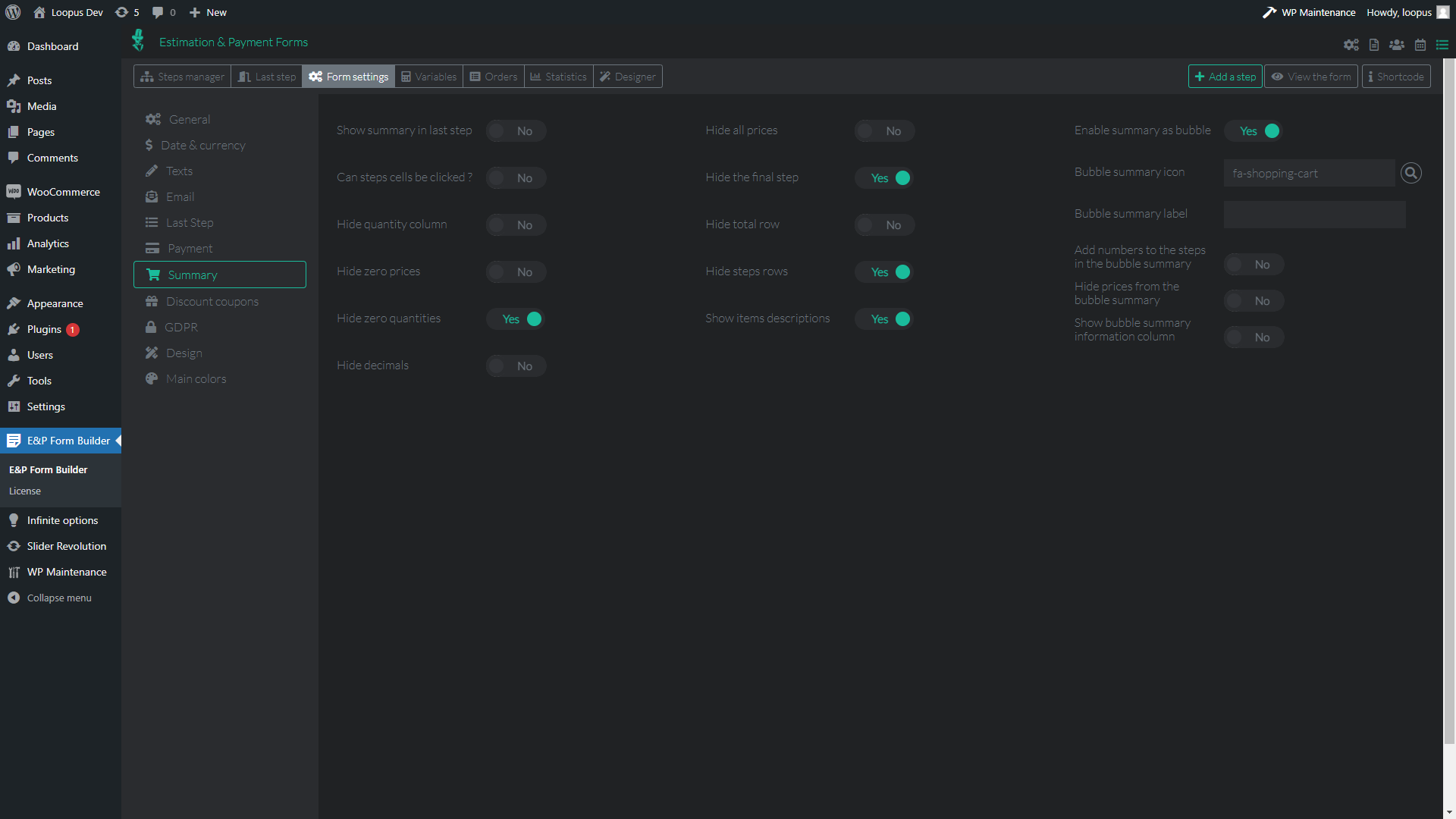Toggle Hide zero quantities switch
1456x819 pixels.
(516, 319)
